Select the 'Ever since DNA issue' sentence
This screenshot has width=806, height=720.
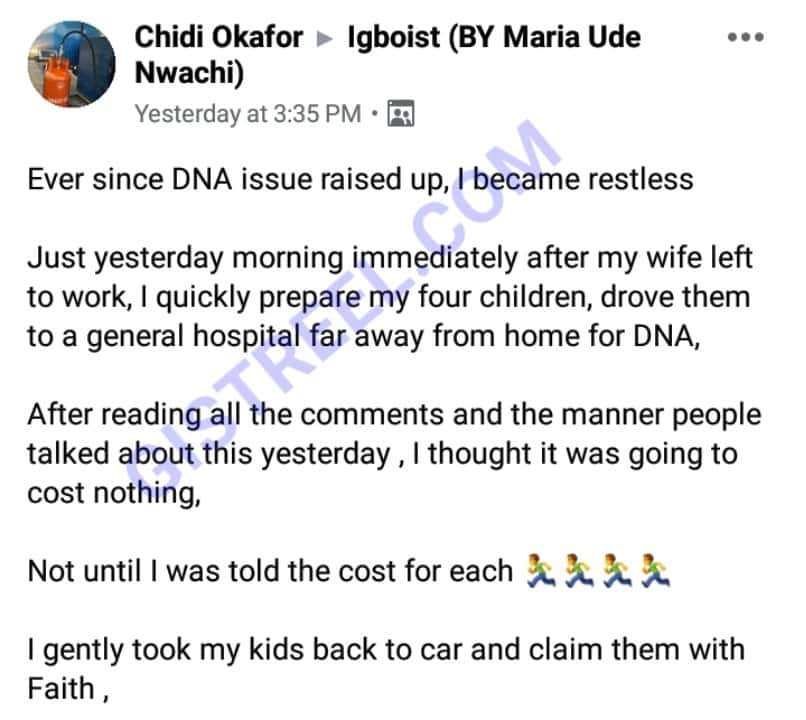pos(360,180)
